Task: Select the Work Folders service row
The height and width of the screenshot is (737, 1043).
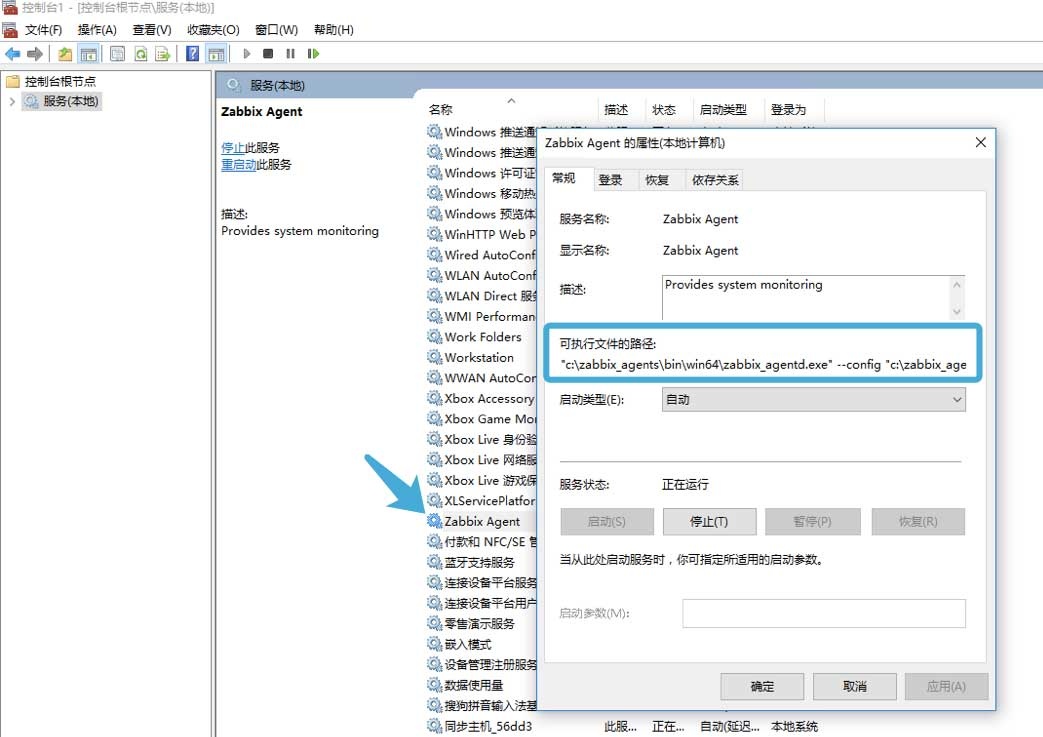Action: 482,337
